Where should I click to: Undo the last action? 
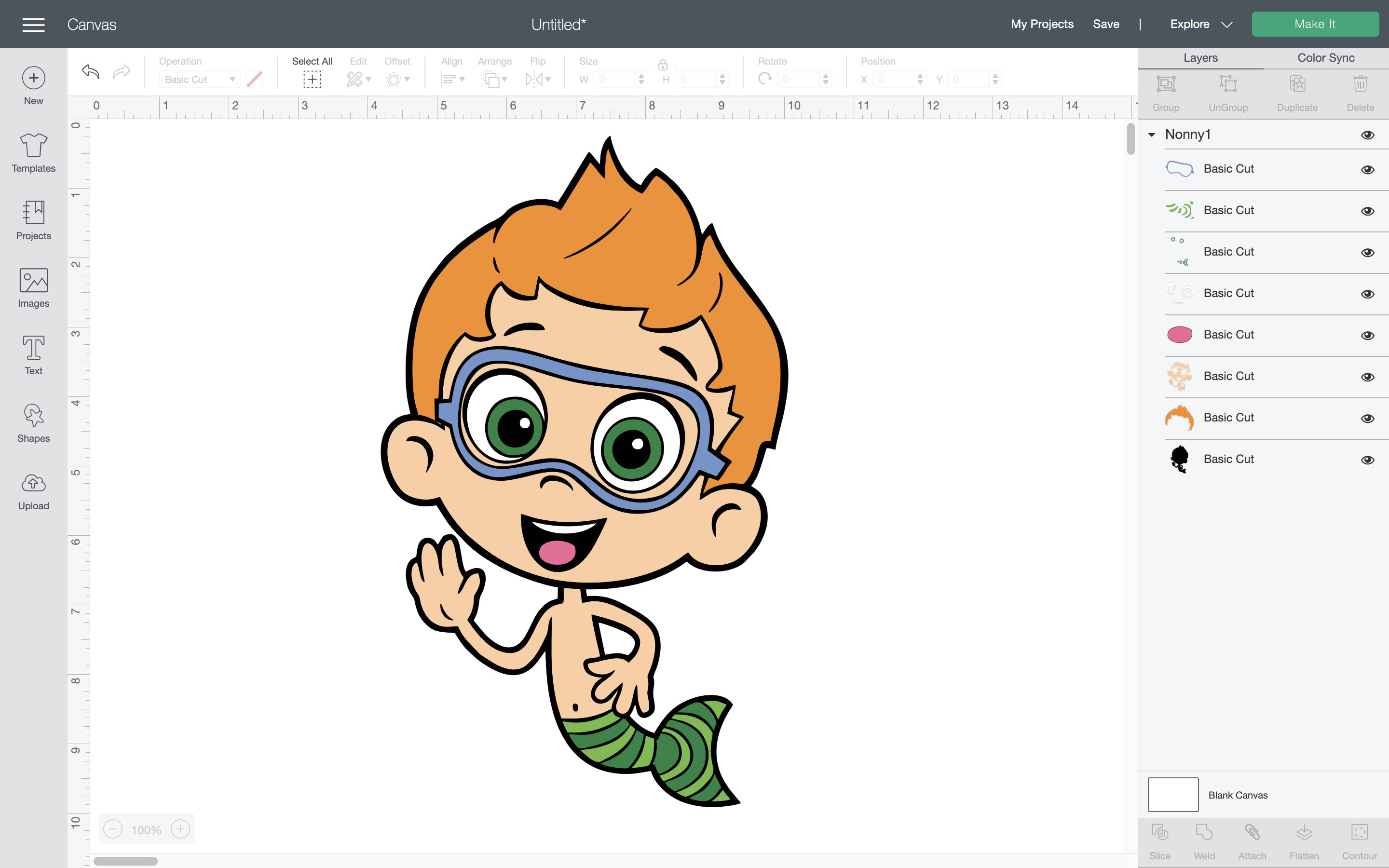click(x=91, y=72)
